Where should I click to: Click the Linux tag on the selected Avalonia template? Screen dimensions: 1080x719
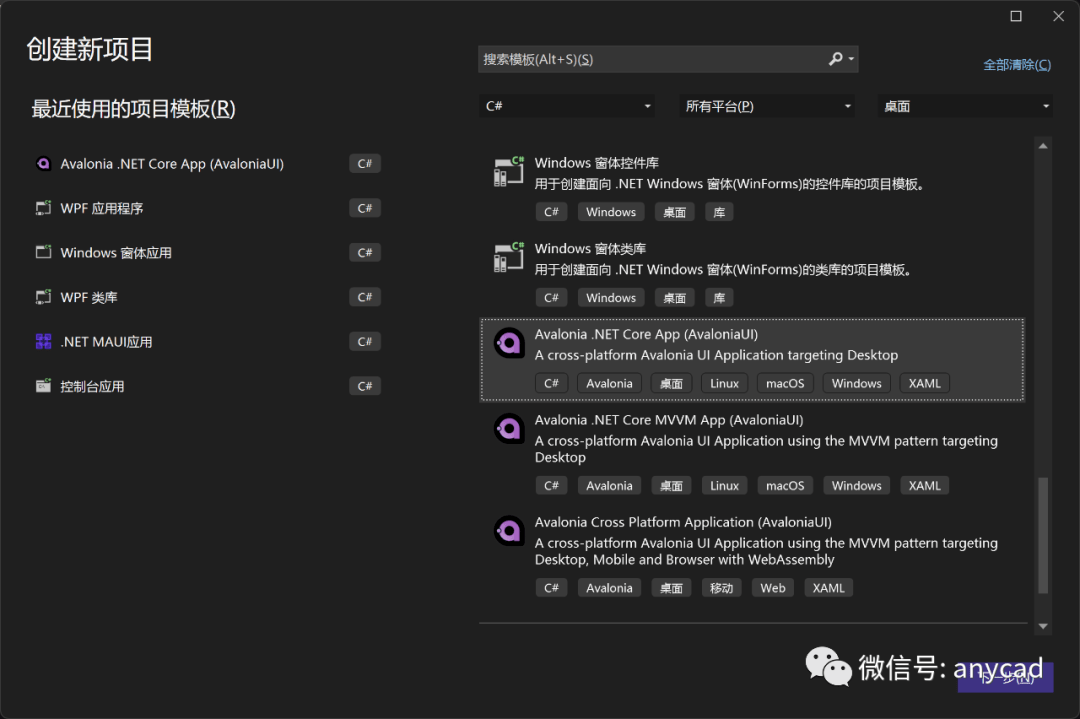click(724, 382)
